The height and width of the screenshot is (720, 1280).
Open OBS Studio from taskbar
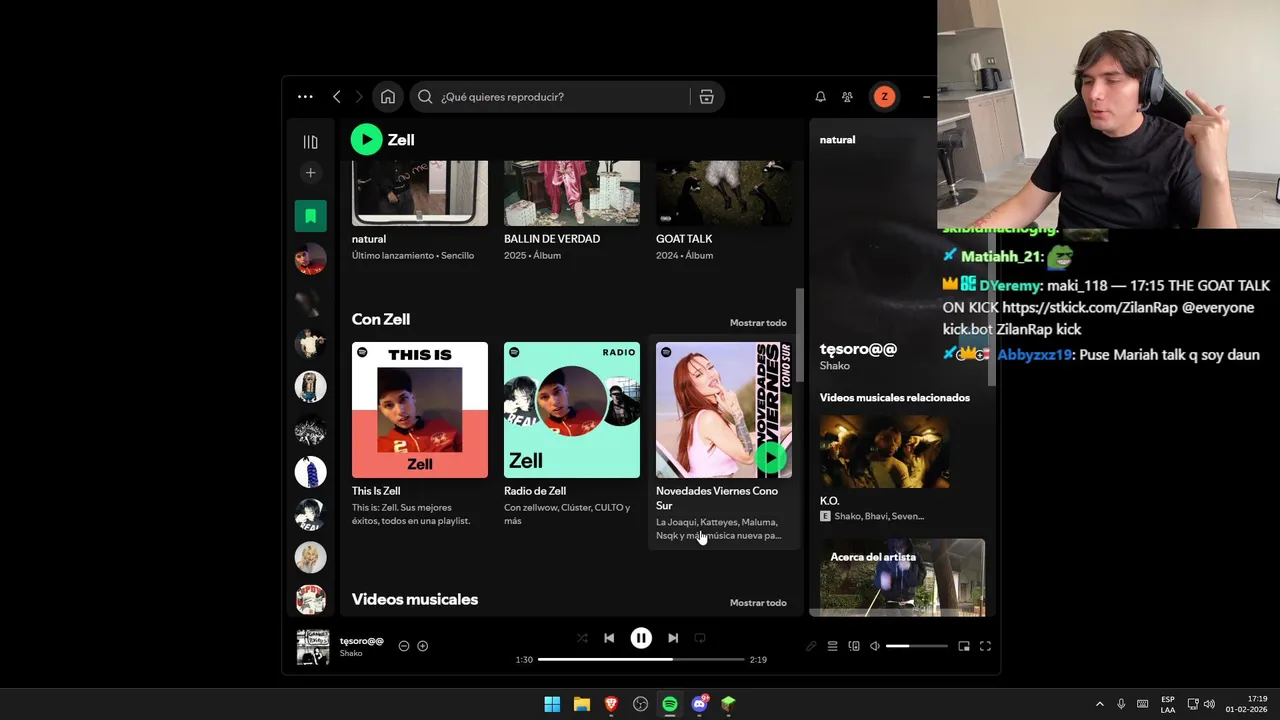point(640,704)
